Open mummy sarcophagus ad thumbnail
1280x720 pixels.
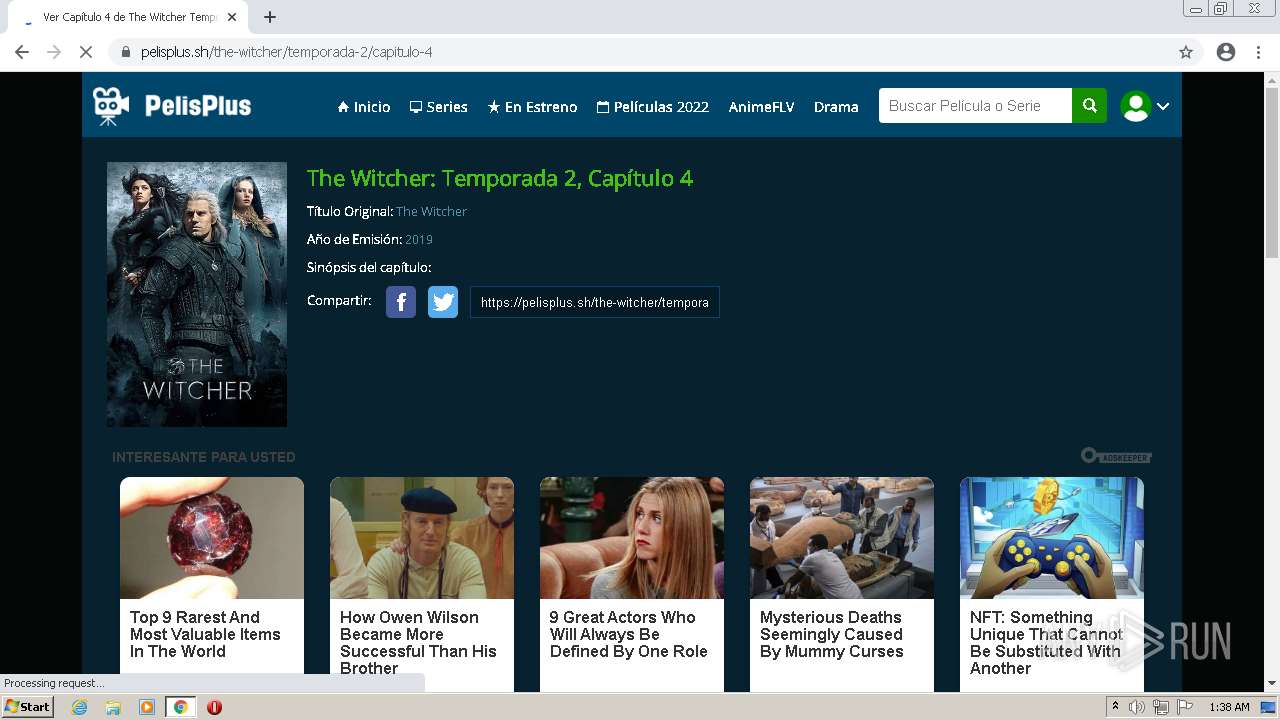coord(842,538)
